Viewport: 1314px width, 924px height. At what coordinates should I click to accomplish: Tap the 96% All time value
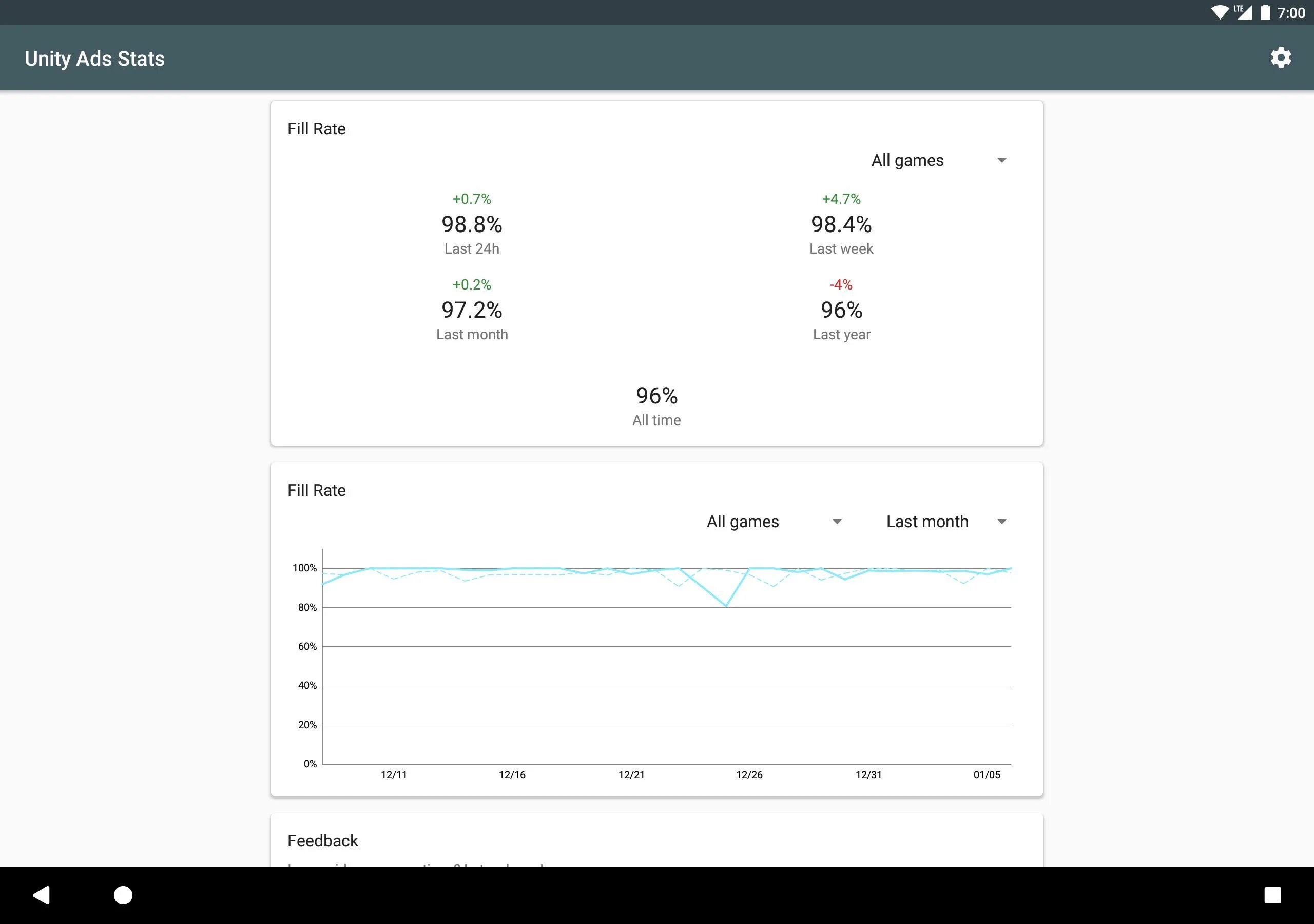(x=656, y=396)
